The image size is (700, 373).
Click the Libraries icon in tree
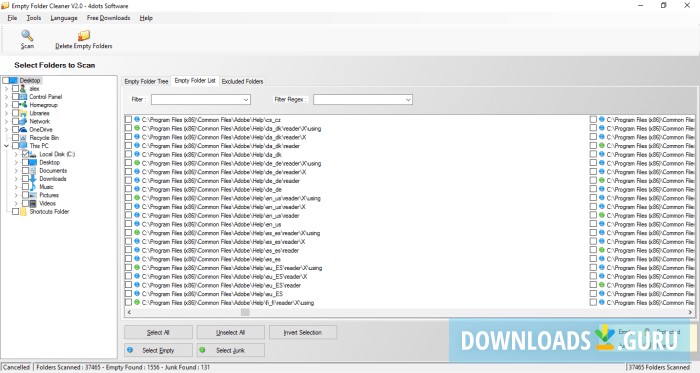[x=23, y=113]
